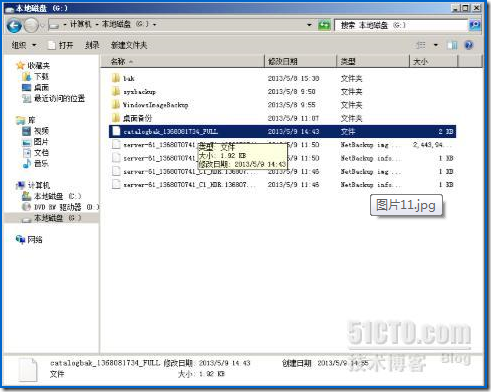The height and width of the screenshot is (392, 491).
Task: Click the Back navigation arrow button
Action: pos(14,25)
